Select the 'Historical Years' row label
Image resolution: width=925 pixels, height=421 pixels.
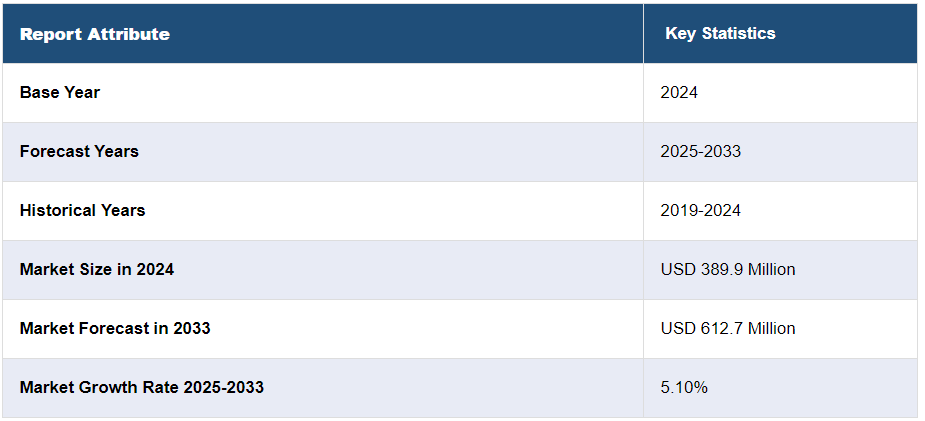pyautogui.click(x=82, y=210)
